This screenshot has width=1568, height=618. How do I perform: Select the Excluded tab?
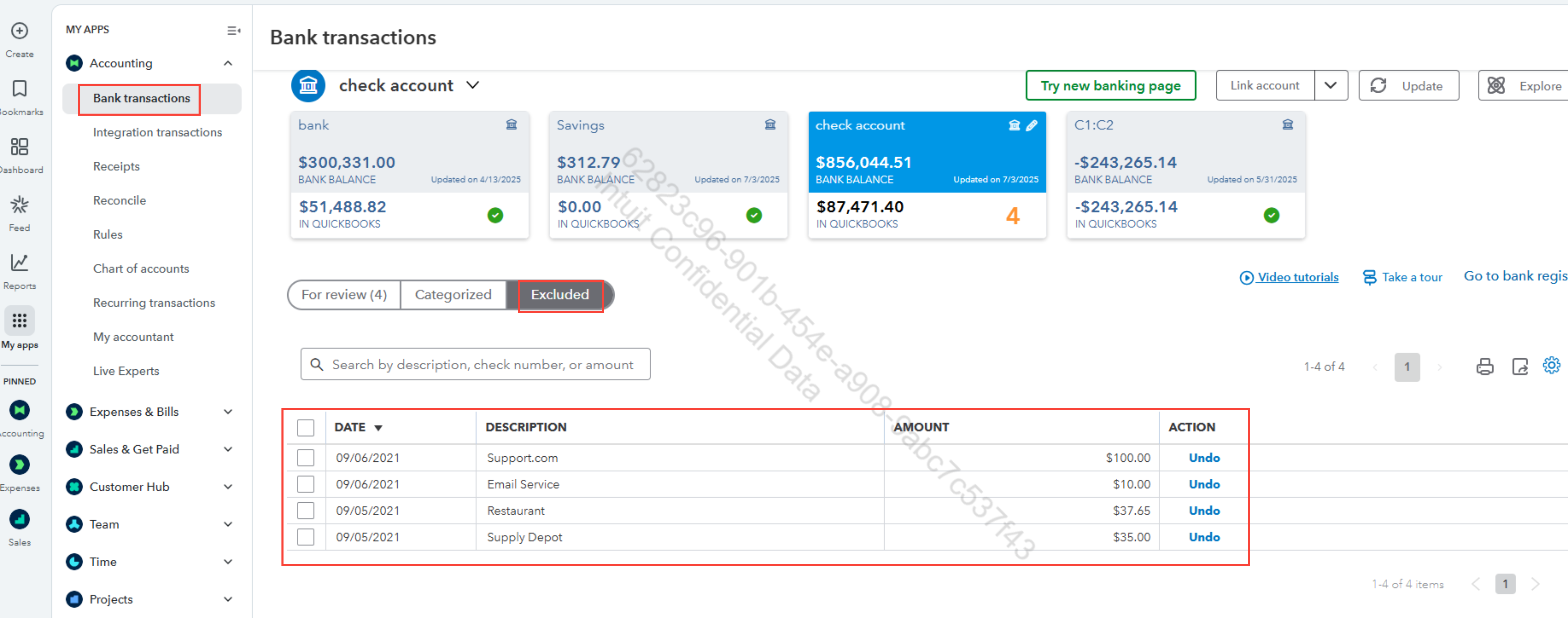(x=560, y=295)
